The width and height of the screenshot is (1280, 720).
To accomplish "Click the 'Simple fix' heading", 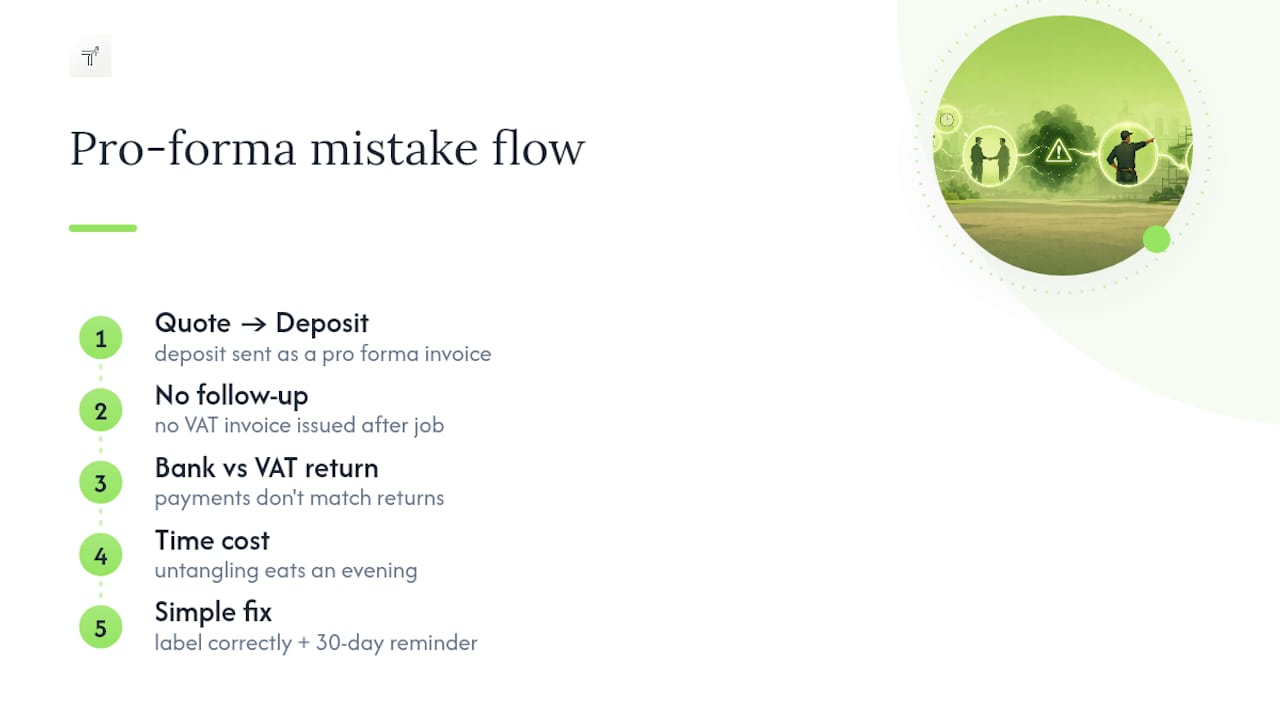I will [213, 612].
